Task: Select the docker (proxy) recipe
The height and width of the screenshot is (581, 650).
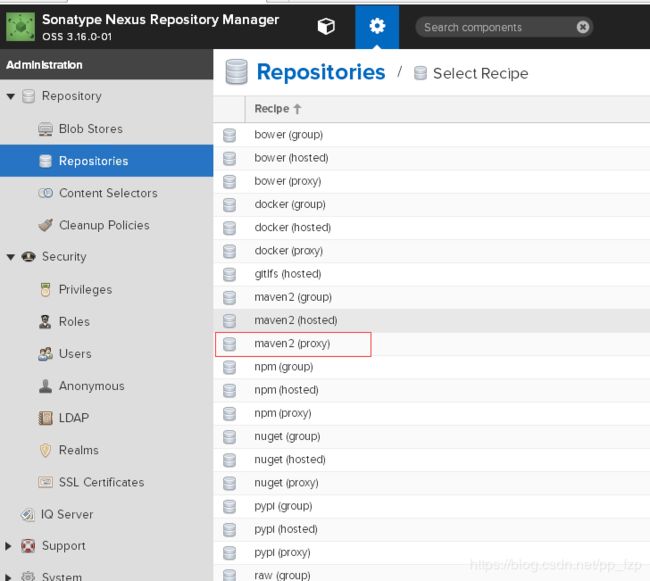Action: pyautogui.click(x=432, y=251)
